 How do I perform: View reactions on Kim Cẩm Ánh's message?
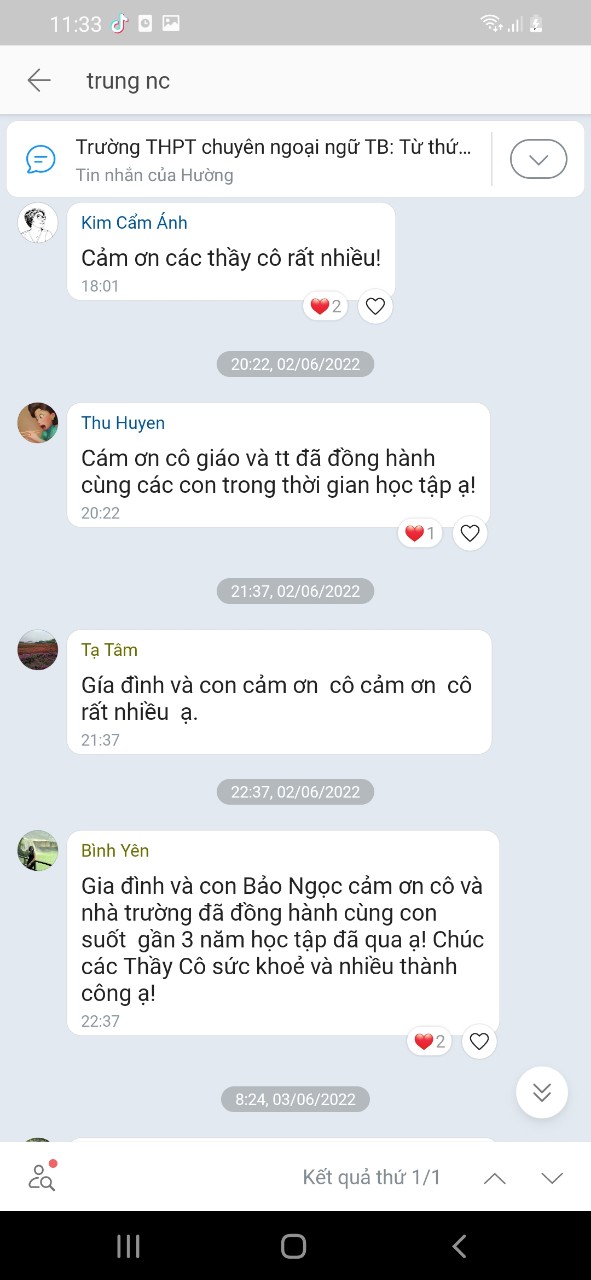[326, 307]
